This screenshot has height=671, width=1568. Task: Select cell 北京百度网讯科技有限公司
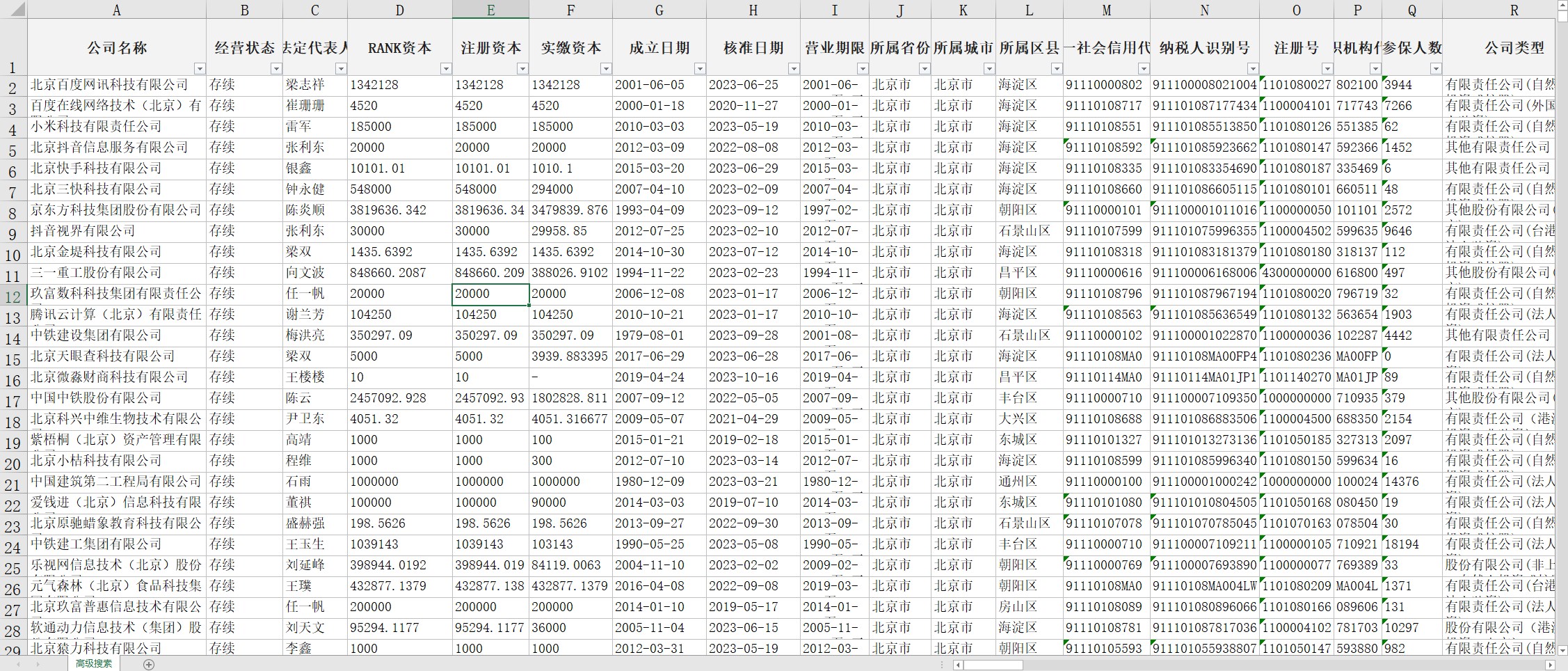pos(117,86)
